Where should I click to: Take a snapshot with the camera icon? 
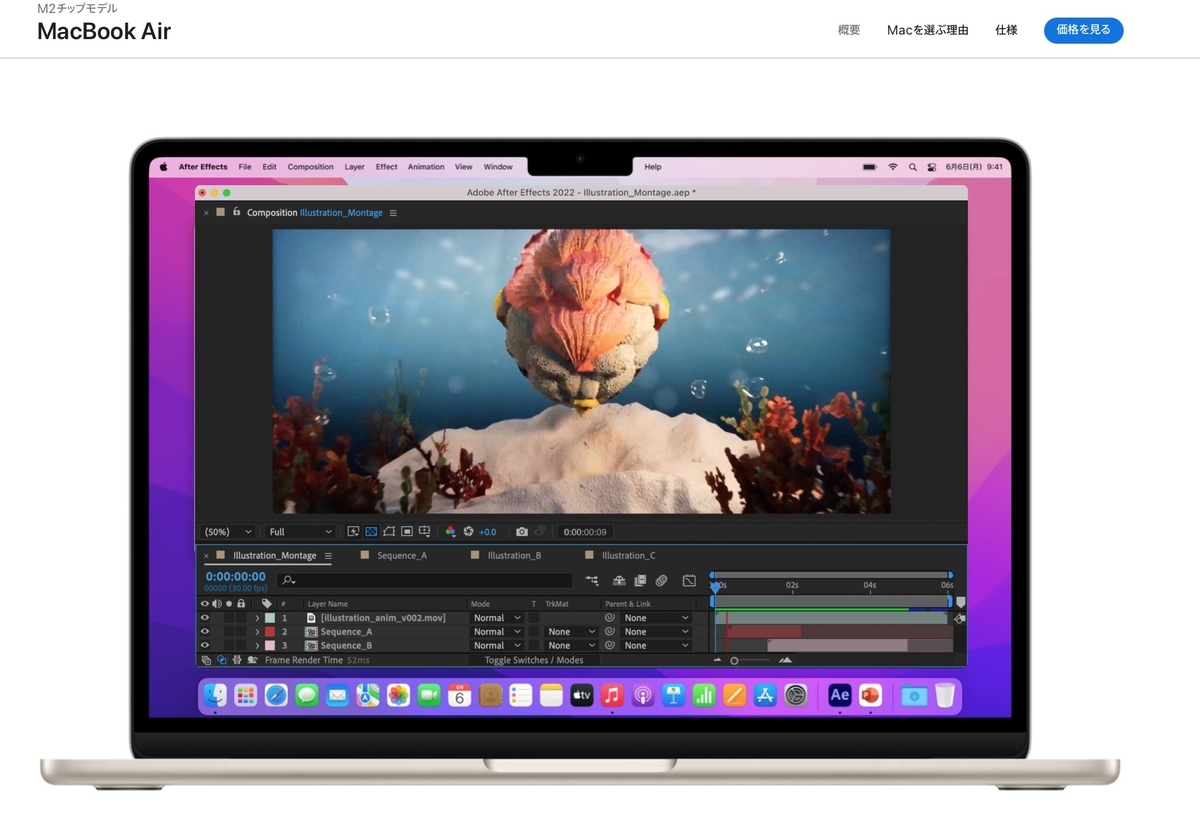coord(521,532)
